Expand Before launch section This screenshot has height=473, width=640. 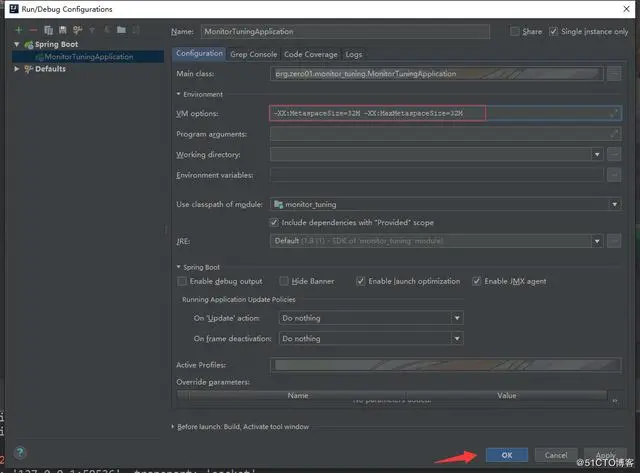click(x=173, y=426)
